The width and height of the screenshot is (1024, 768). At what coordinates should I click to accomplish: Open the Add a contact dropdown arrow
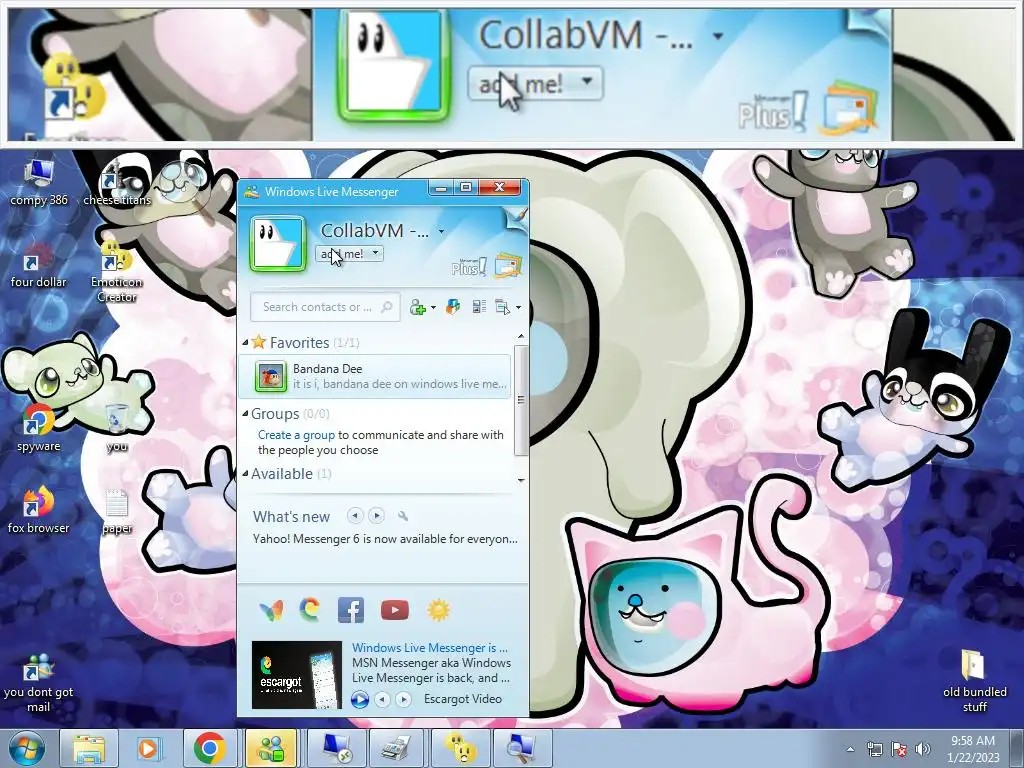tap(433, 308)
